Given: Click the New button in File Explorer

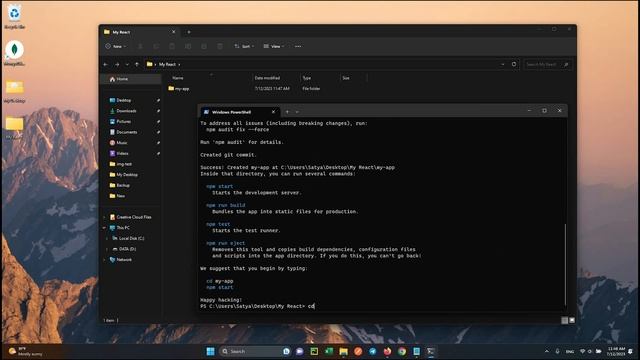Looking at the screenshot, I should pyautogui.click(x=116, y=47).
